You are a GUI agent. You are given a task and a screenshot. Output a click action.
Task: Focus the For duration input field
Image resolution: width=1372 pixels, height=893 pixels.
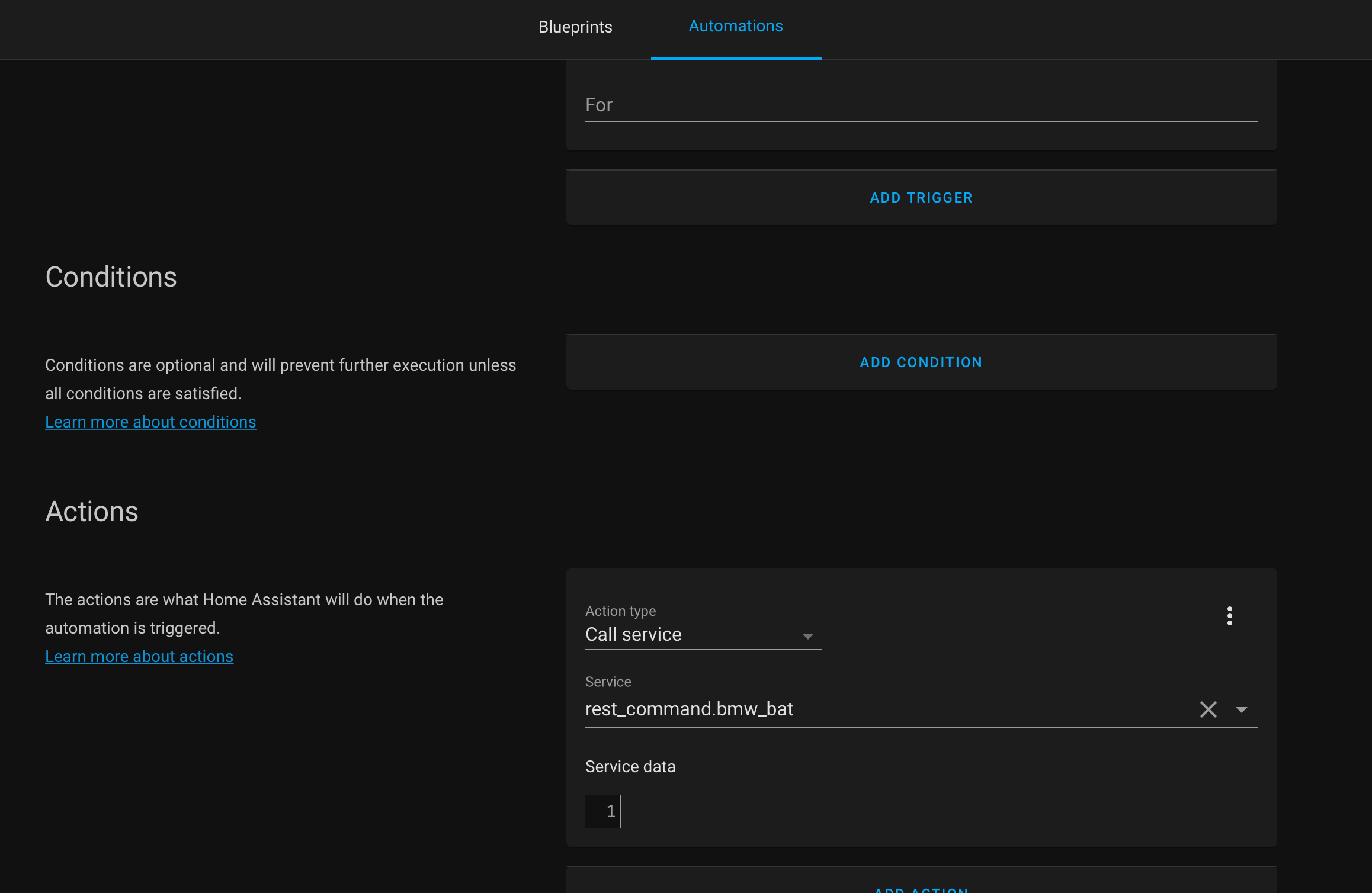pyautogui.click(x=921, y=105)
